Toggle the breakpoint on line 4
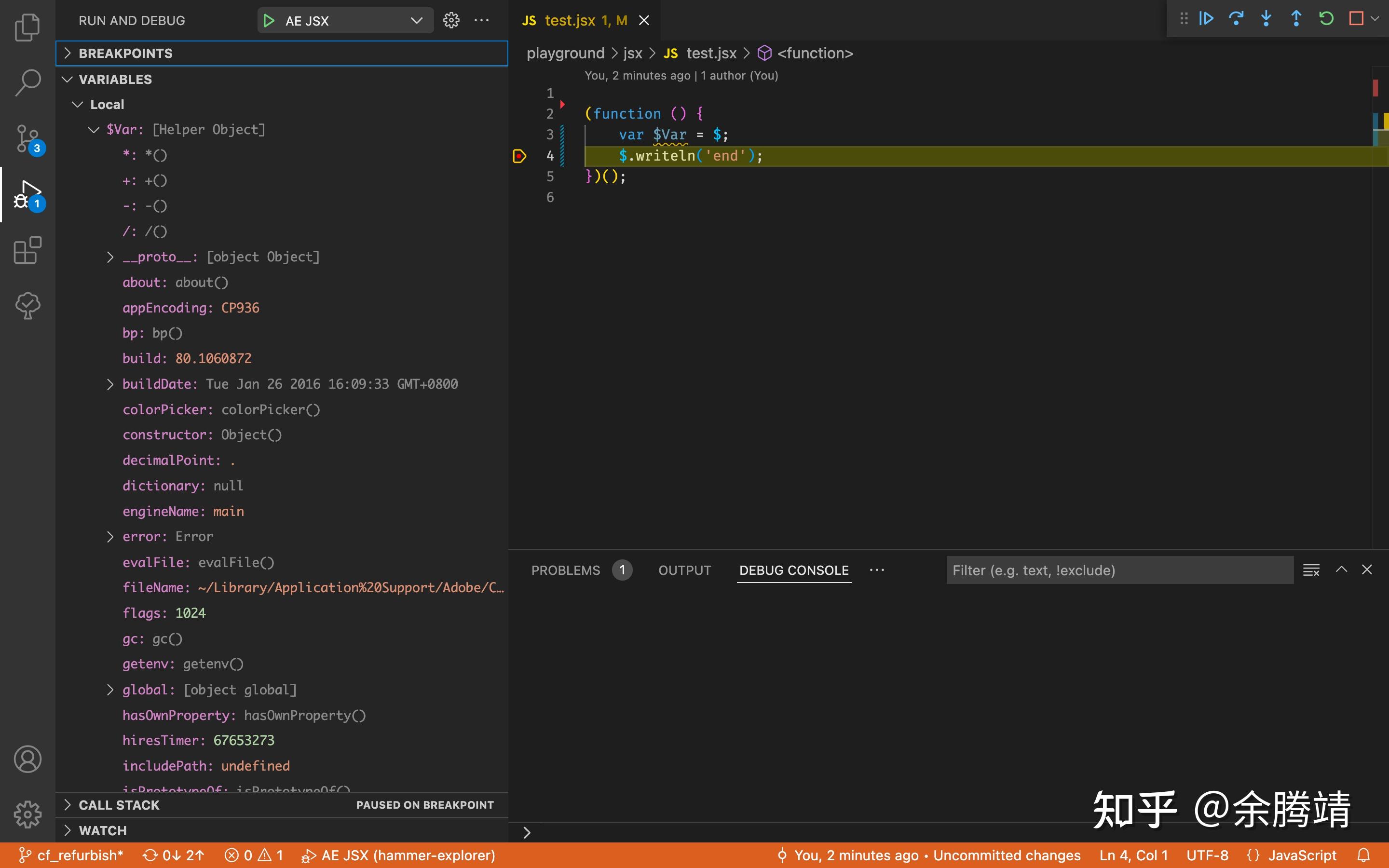 (x=519, y=156)
